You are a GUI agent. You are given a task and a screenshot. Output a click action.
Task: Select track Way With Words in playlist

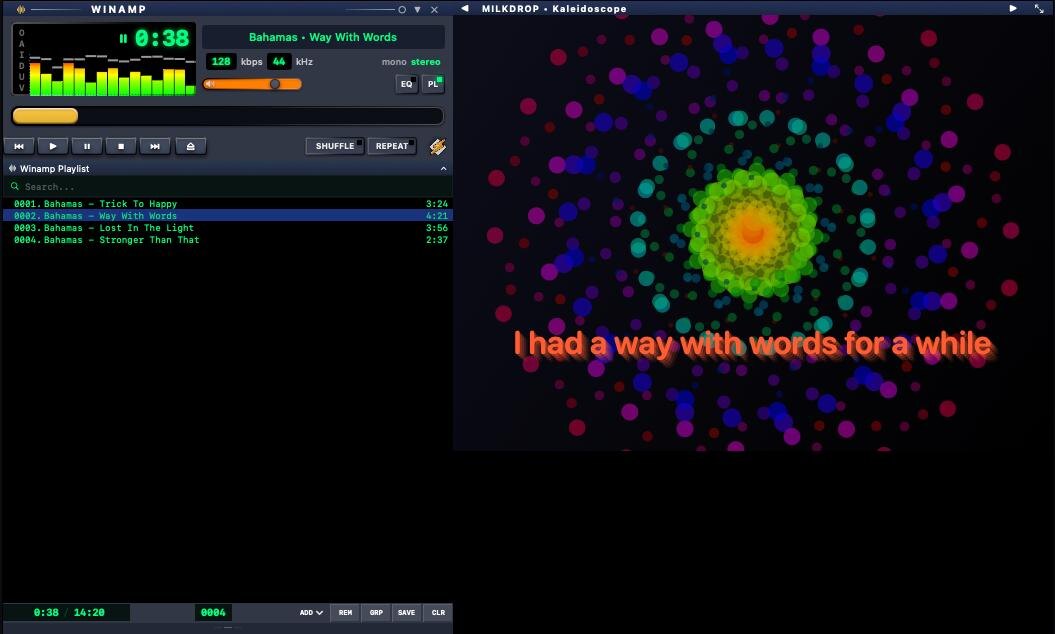227,215
